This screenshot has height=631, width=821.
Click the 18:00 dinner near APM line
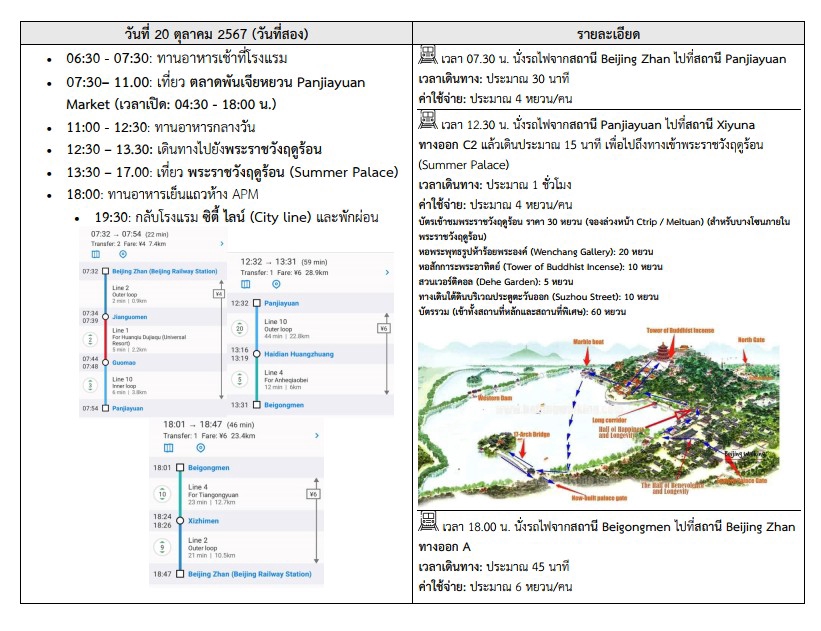click(x=162, y=194)
